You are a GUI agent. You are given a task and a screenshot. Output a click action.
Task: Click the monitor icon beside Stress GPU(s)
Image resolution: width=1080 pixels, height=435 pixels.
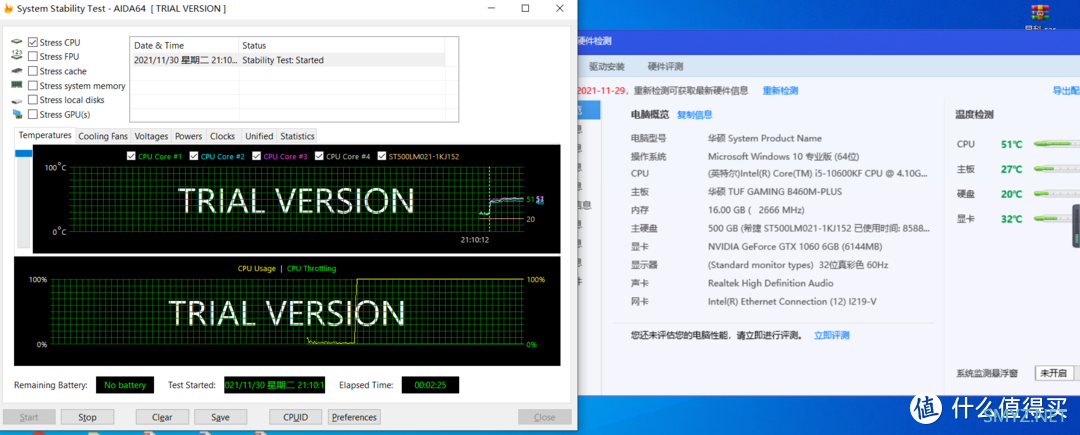pos(17,114)
